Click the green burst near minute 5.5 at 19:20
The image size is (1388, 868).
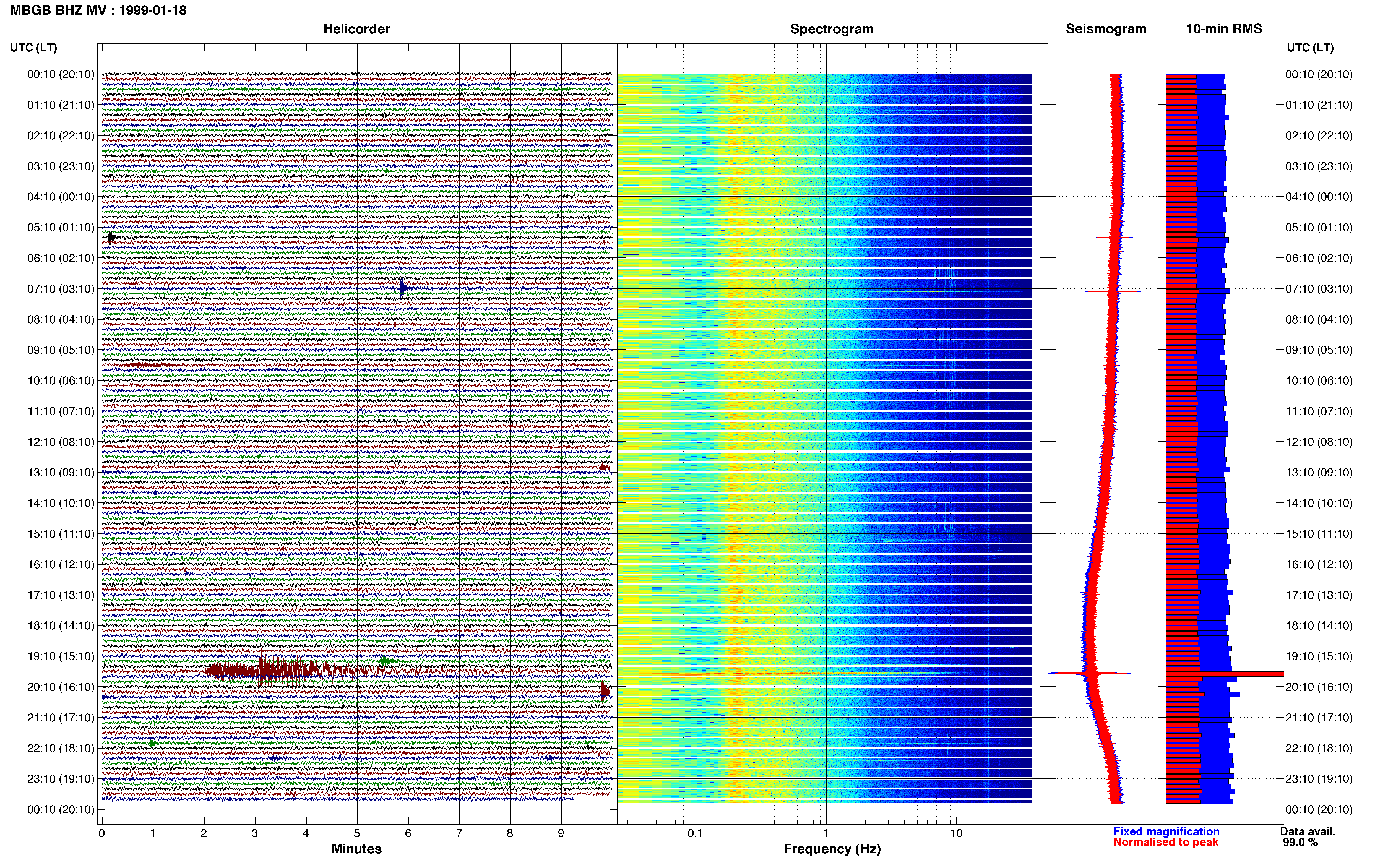tap(387, 661)
